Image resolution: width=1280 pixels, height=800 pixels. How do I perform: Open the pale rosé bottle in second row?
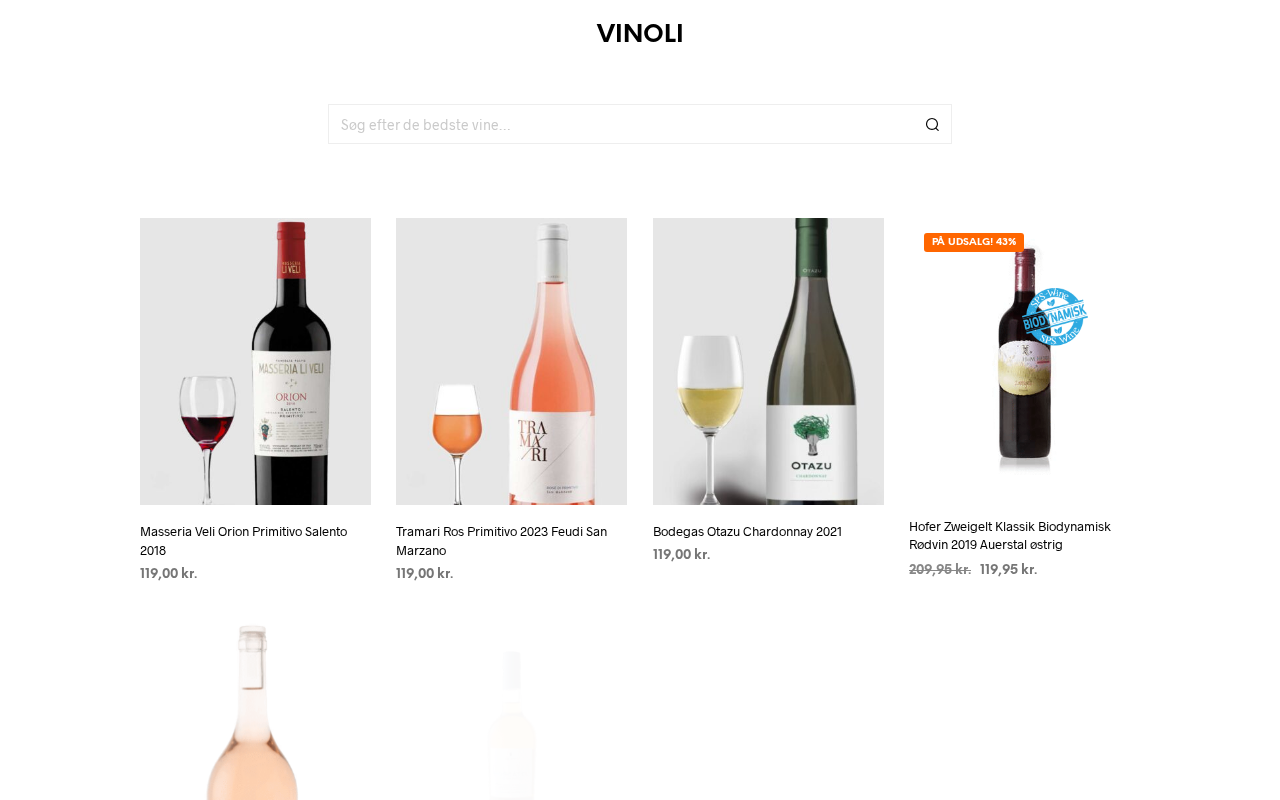coord(255,712)
